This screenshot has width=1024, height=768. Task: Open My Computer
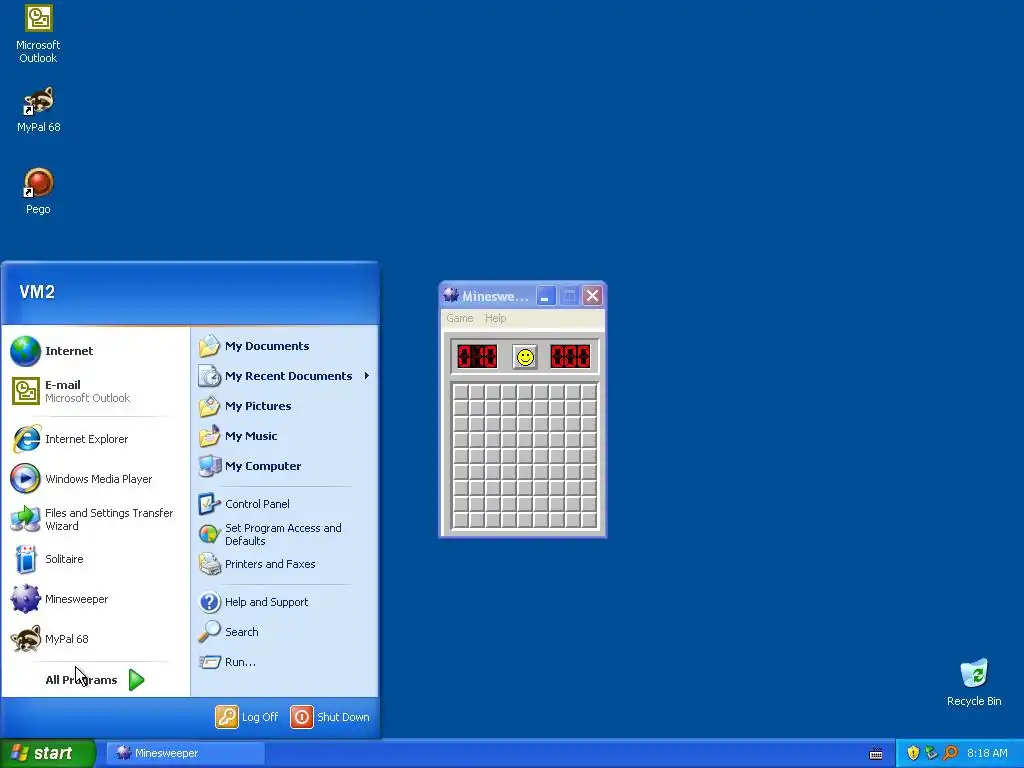[284, 466]
